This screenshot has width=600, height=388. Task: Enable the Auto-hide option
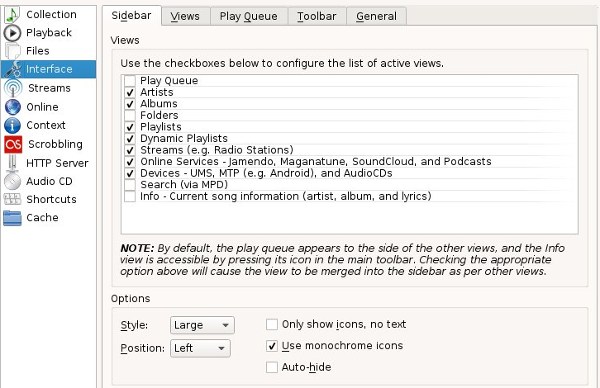click(272, 367)
